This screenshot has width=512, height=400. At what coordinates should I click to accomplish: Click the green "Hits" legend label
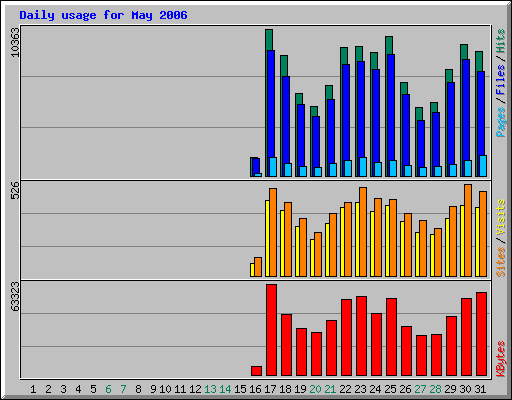[500, 41]
